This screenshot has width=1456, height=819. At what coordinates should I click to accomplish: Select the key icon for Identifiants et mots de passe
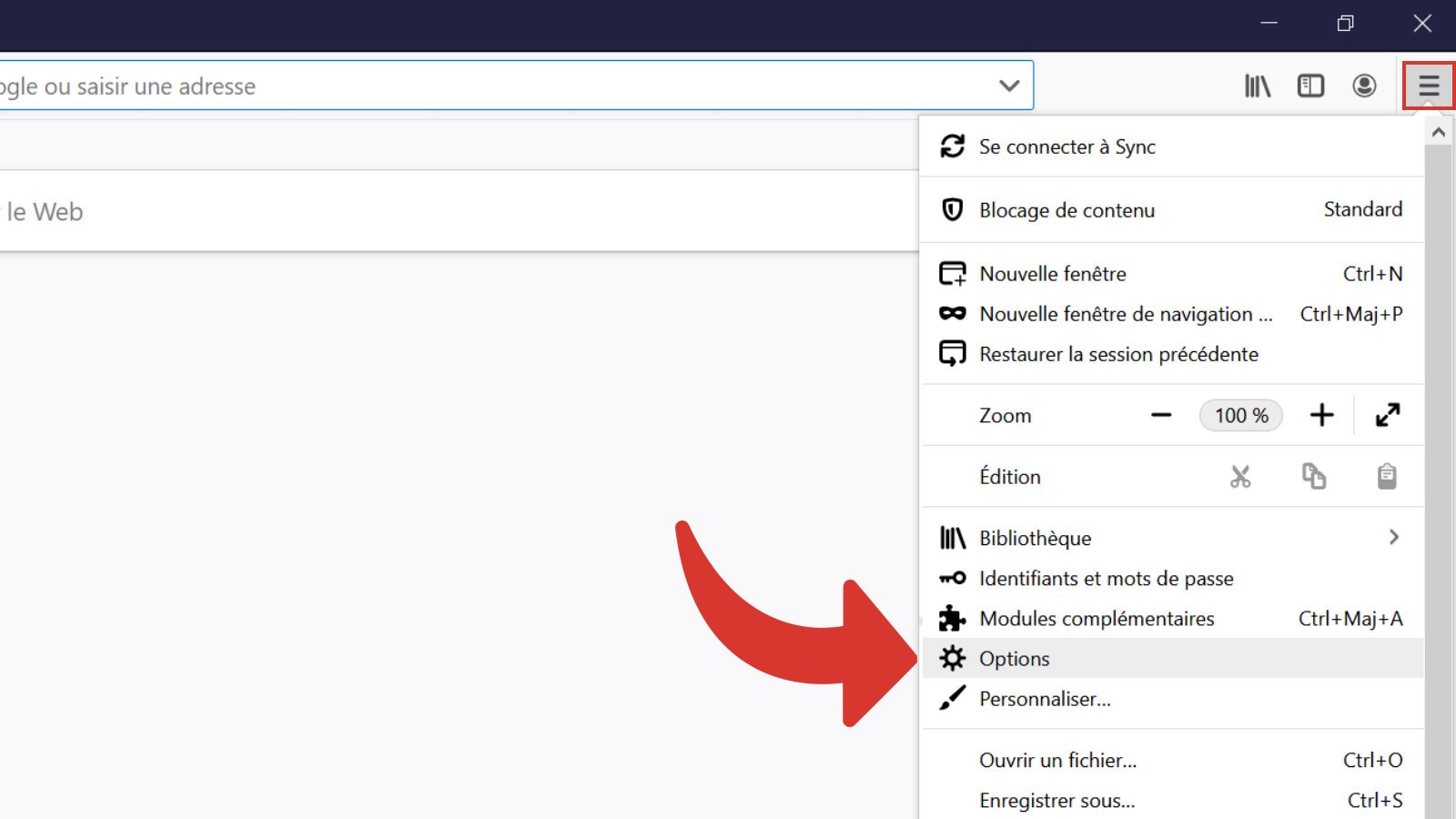[953, 578]
